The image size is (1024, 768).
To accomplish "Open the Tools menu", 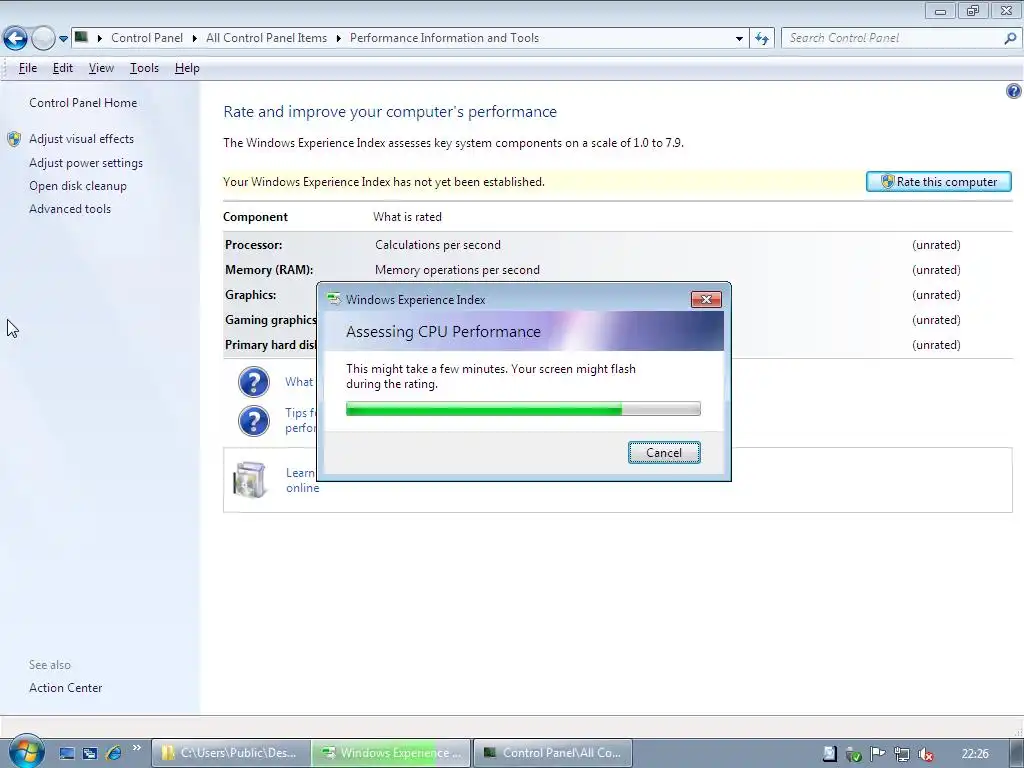I will pos(144,68).
